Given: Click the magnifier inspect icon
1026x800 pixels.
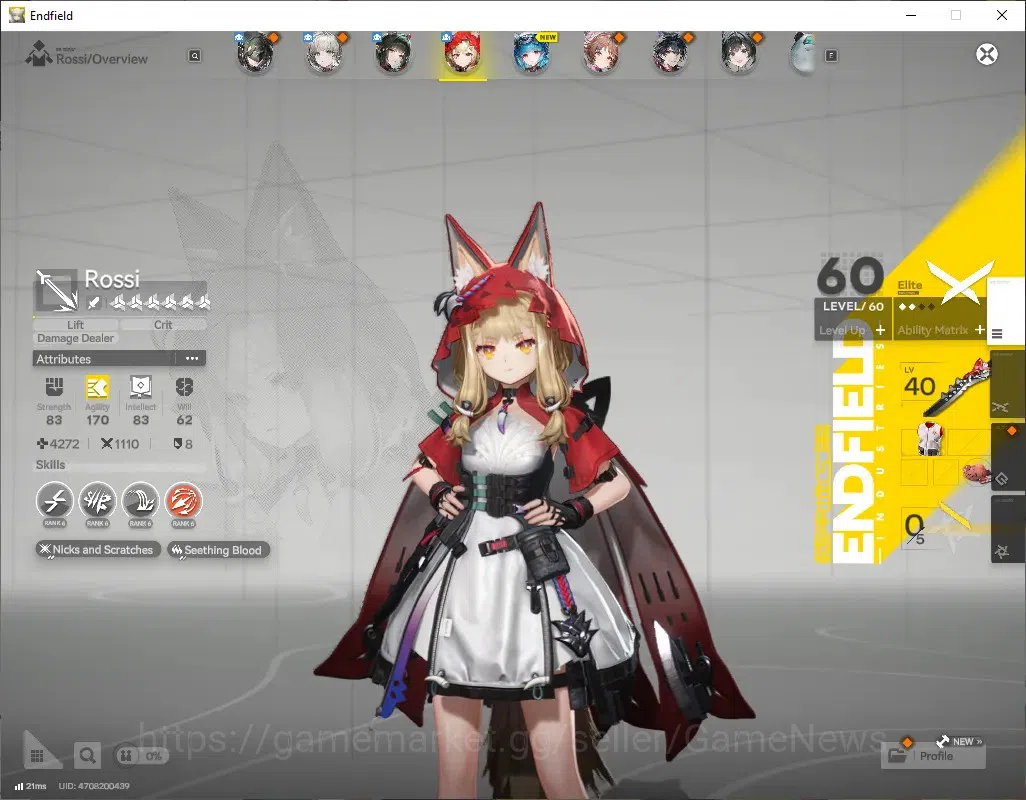Looking at the screenshot, I should pyautogui.click(x=87, y=756).
